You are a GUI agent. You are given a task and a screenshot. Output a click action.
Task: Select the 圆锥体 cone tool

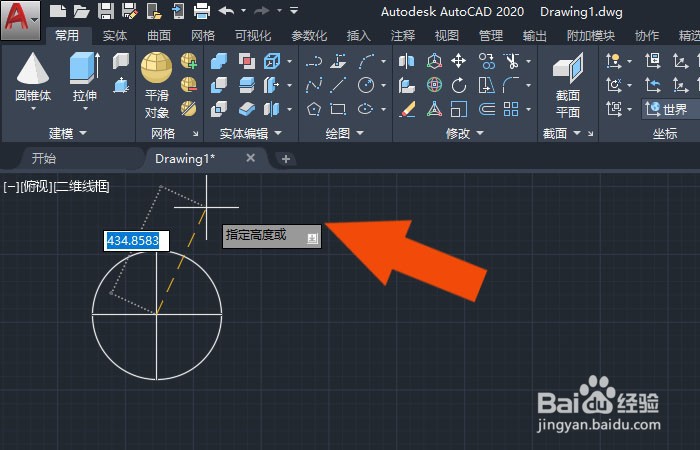tap(33, 78)
